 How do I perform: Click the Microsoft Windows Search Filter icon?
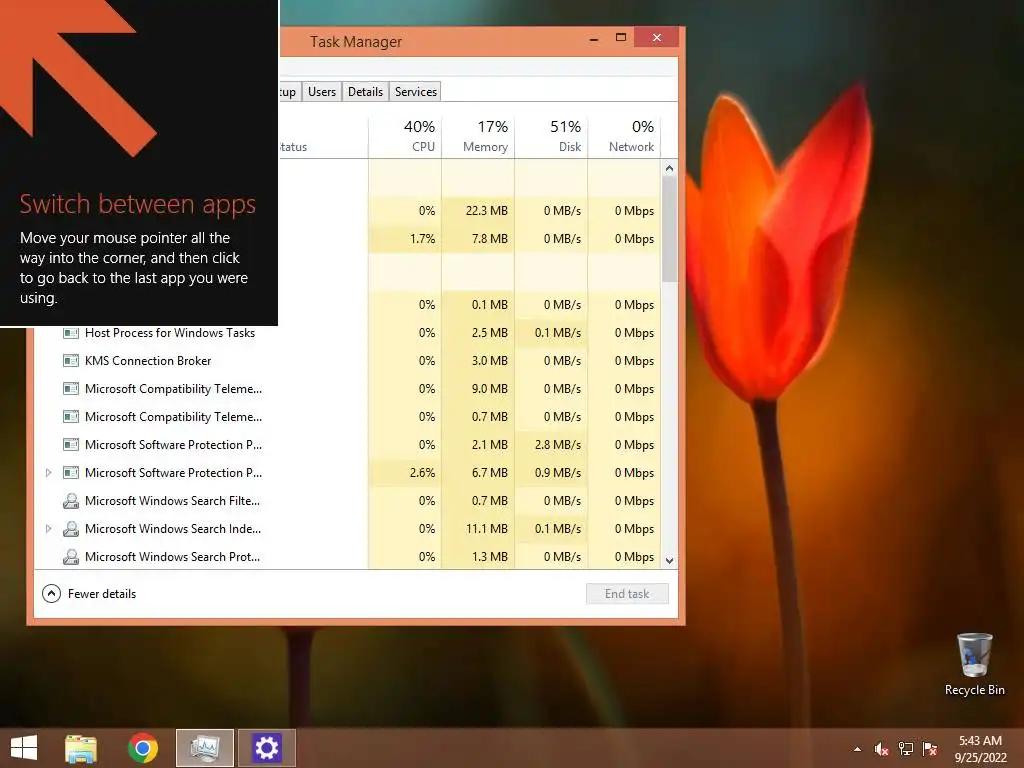(x=71, y=501)
